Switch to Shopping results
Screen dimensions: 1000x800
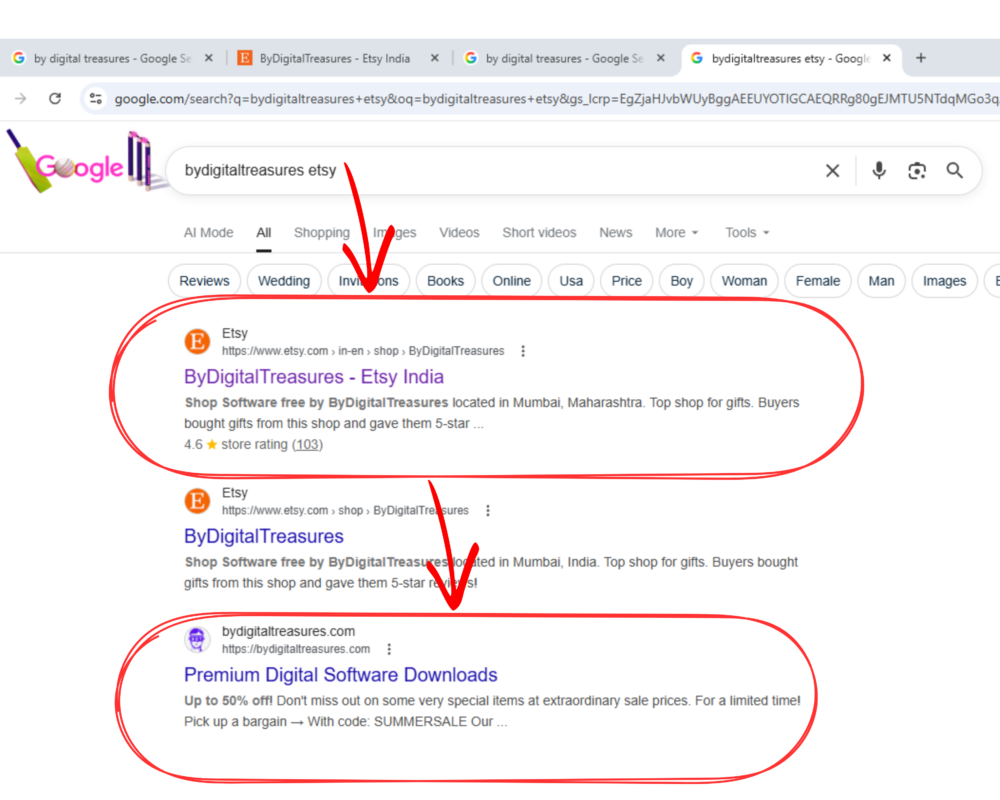click(321, 233)
